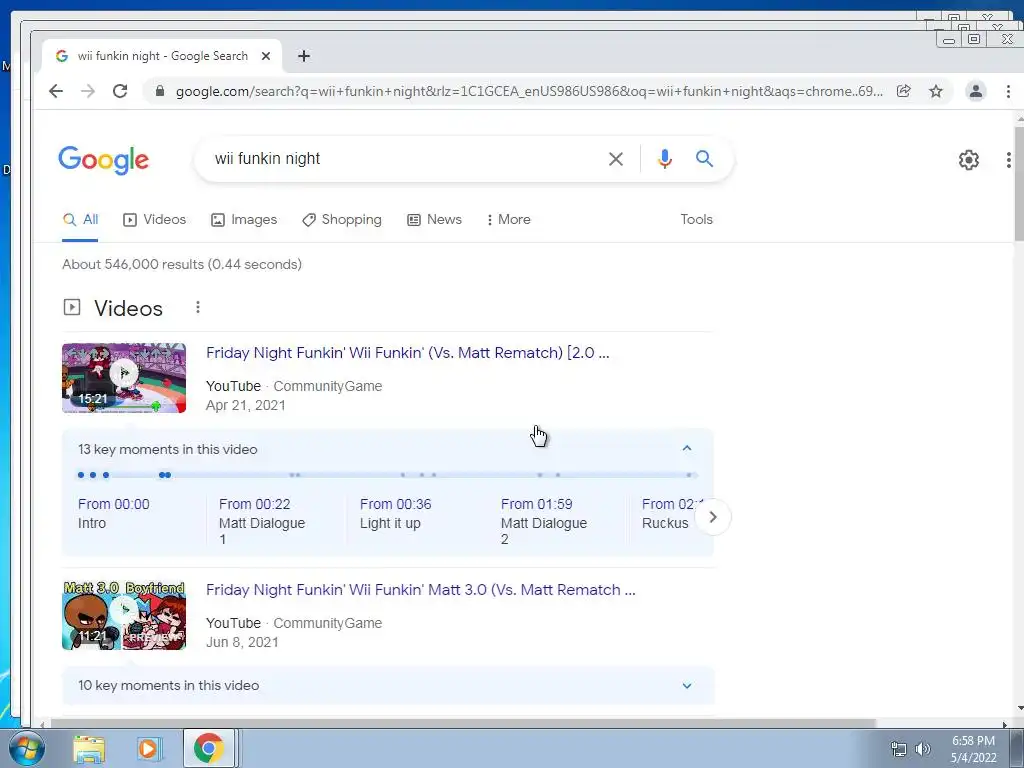Open the Google apps menu
Screen dimensions: 1024x768
(1009, 160)
